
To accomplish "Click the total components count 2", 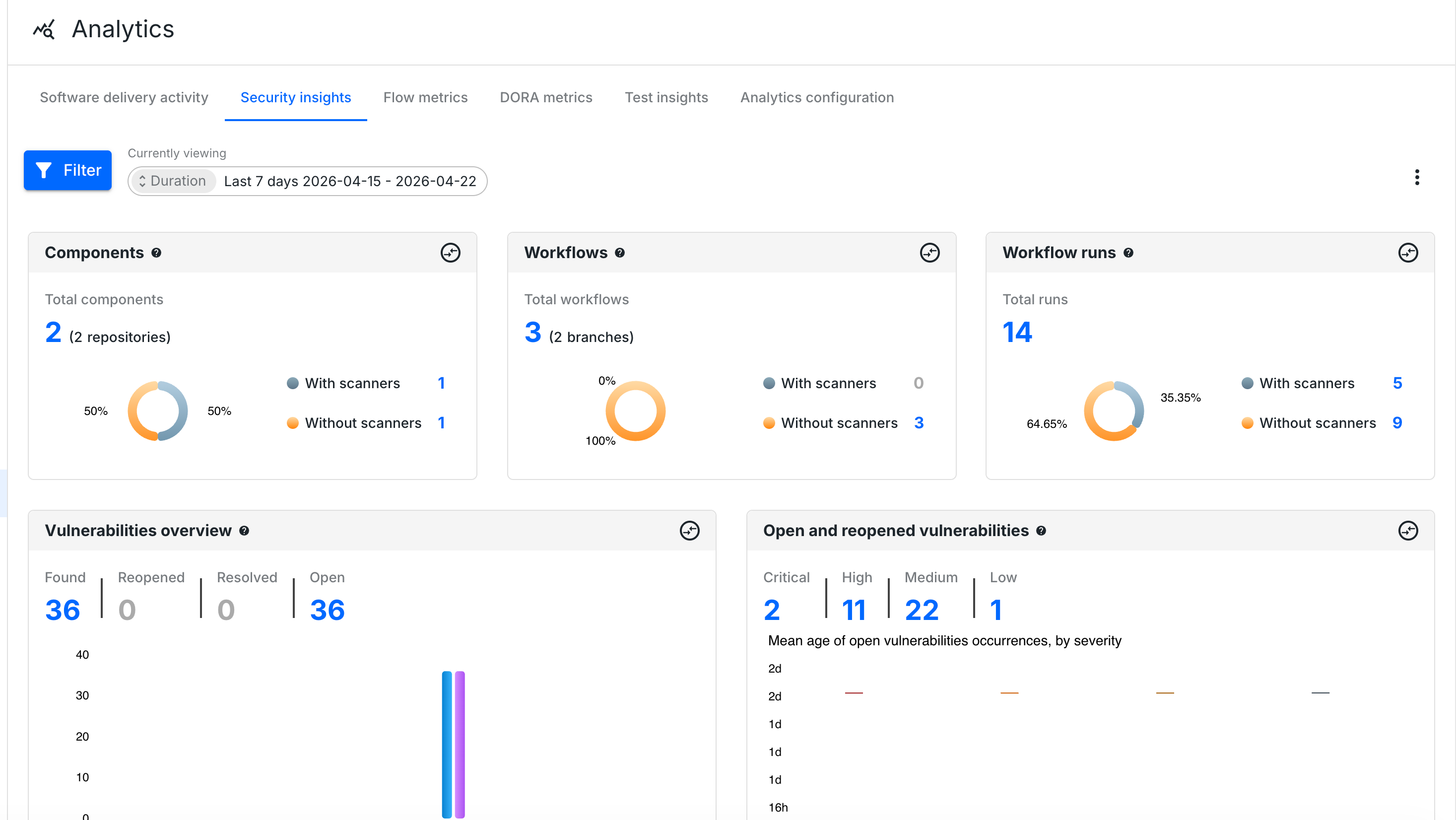I will tap(53, 332).
